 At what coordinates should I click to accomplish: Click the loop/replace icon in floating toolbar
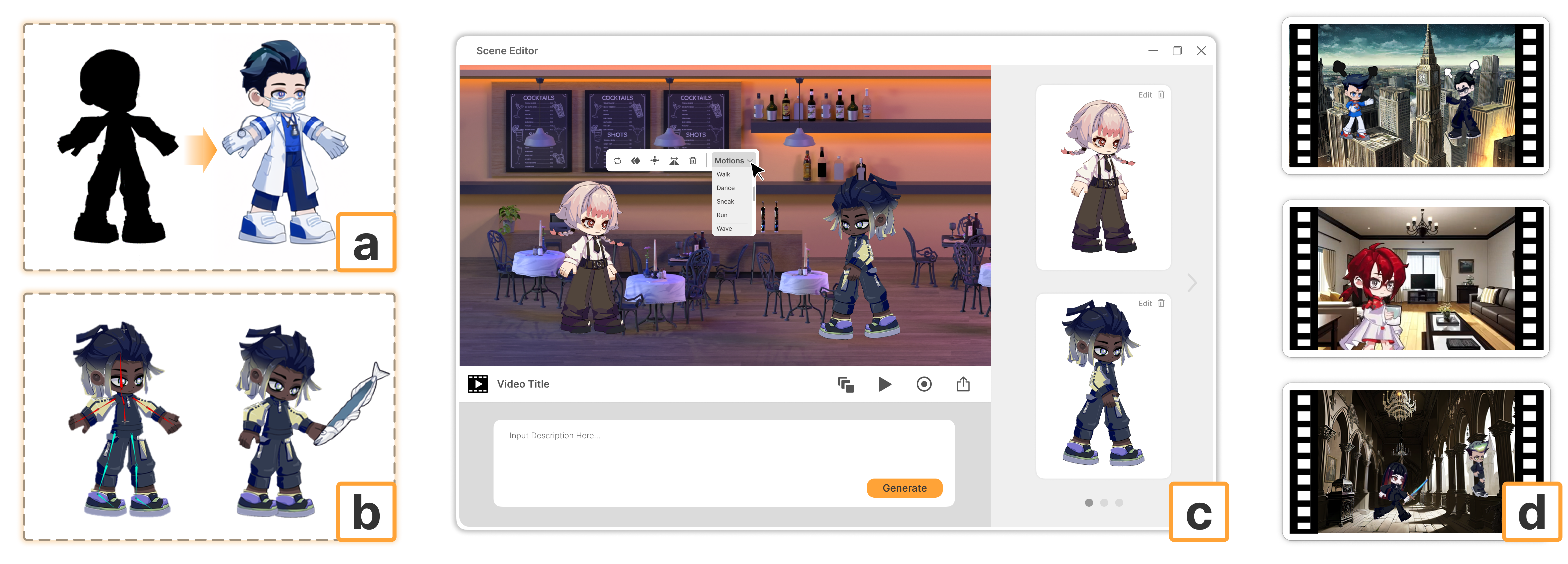(x=617, y=161)
